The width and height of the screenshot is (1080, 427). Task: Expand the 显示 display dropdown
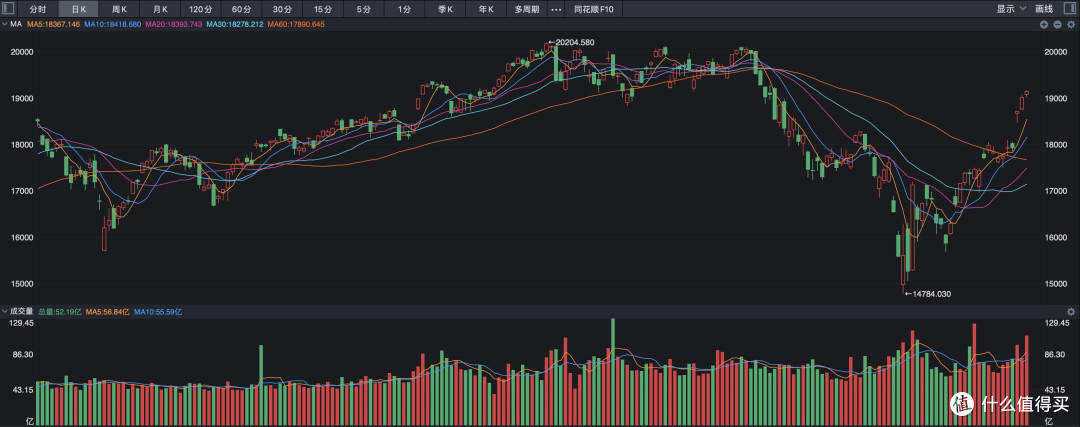coord(1011,9)
